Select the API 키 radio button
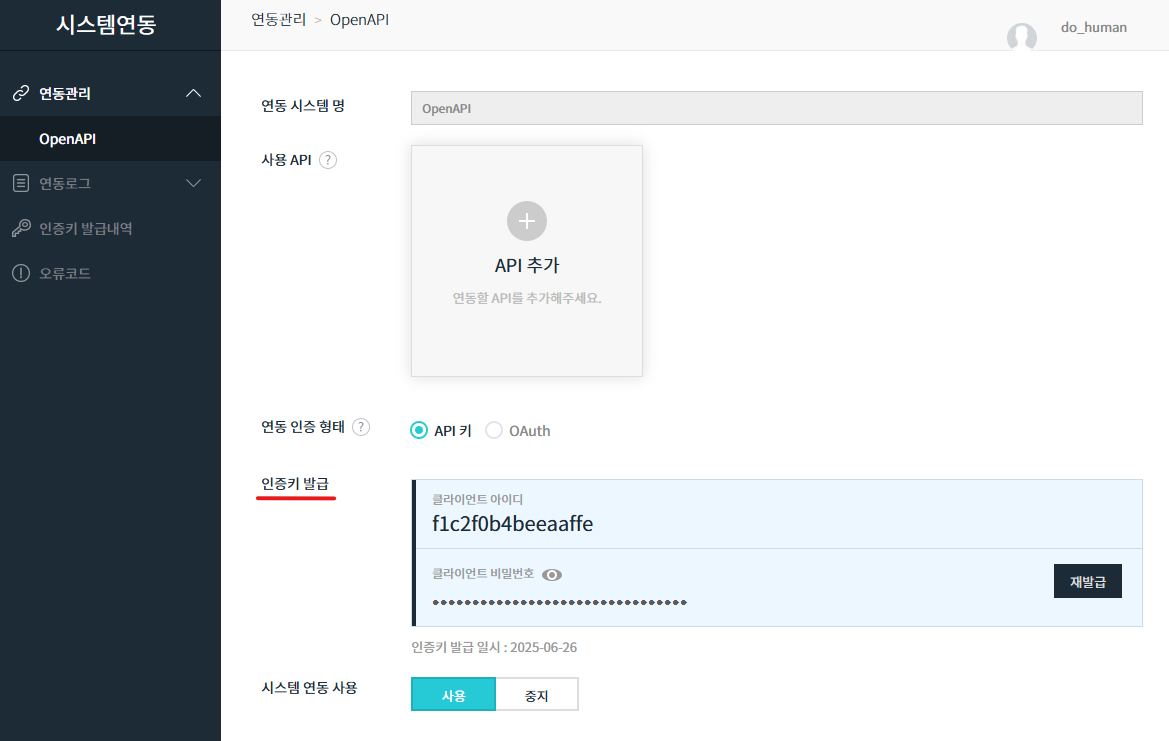This screenshot has width=1169, height=741. click(419, 431)
